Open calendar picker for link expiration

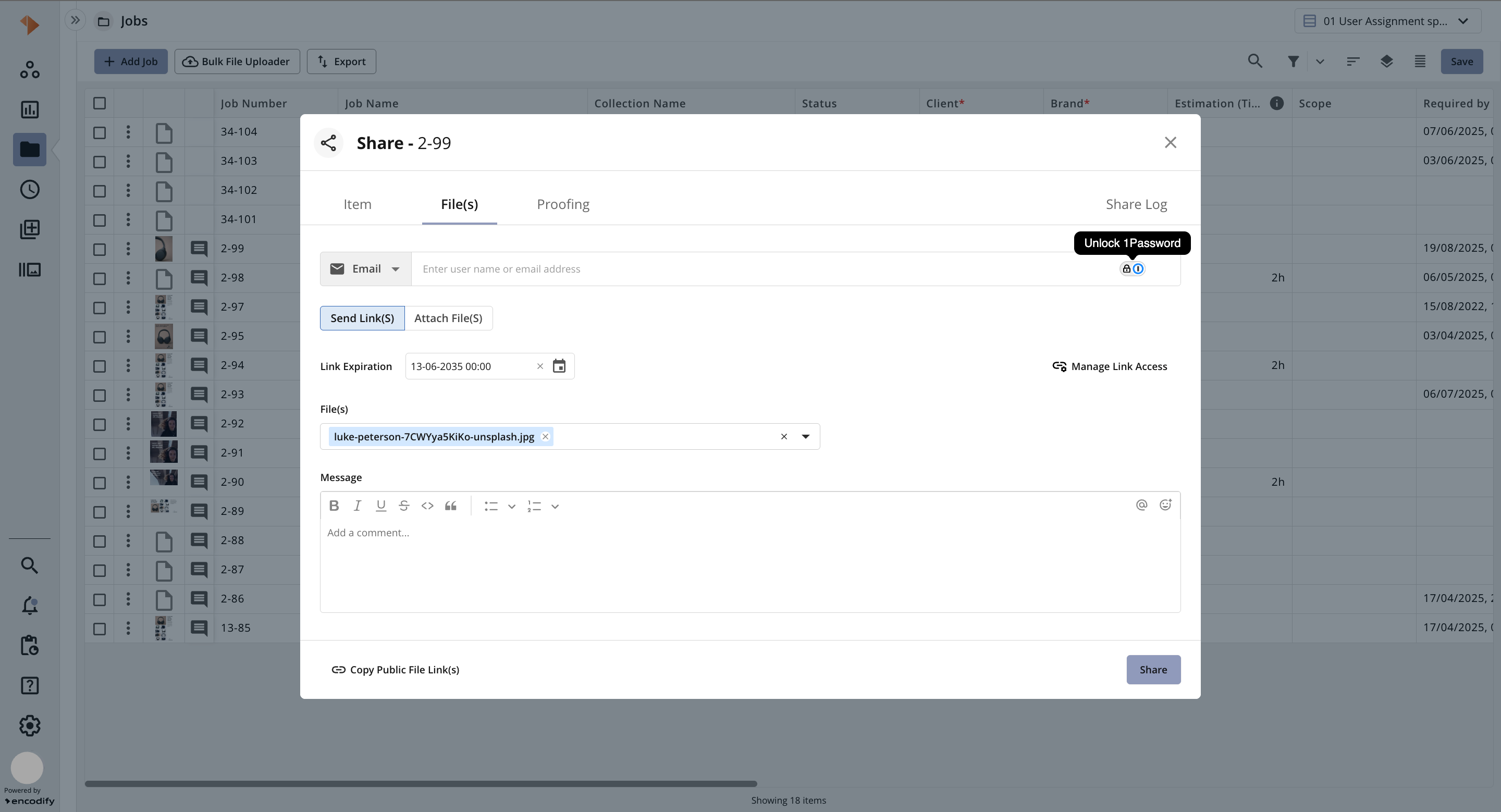[x=559, y=366]
